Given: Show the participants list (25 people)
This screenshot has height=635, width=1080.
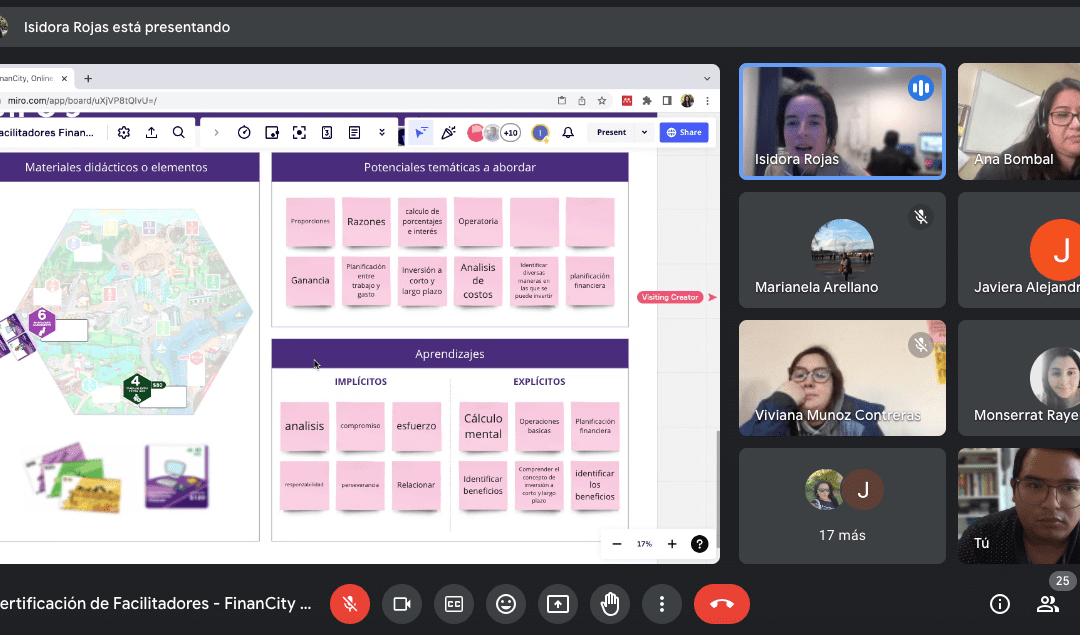Looking at the screenshot, I should pyautogui.click(x=1048, y=604).
